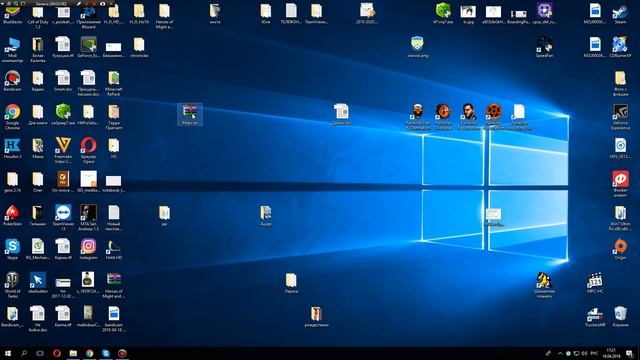This screenshot has height=360, width=640.
Task: Select the highlighted Maps.rar archive
Action: coord(190,114)
